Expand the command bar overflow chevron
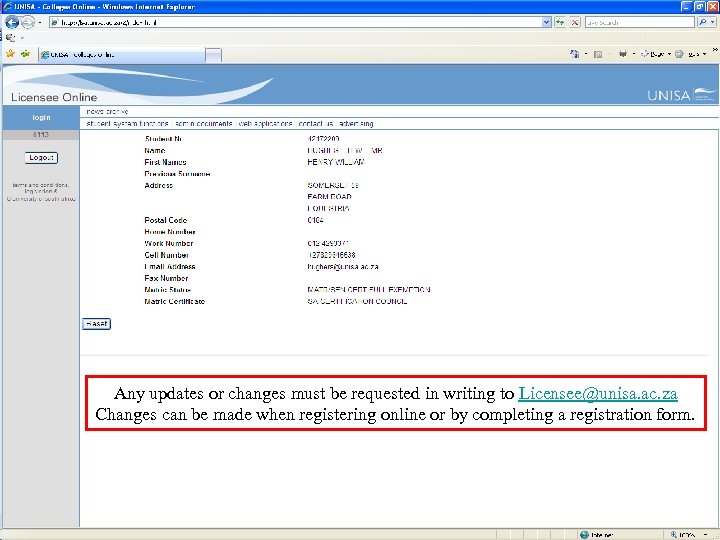The width and height of the screenshot is (720, 540). click(x=715, y=50)
